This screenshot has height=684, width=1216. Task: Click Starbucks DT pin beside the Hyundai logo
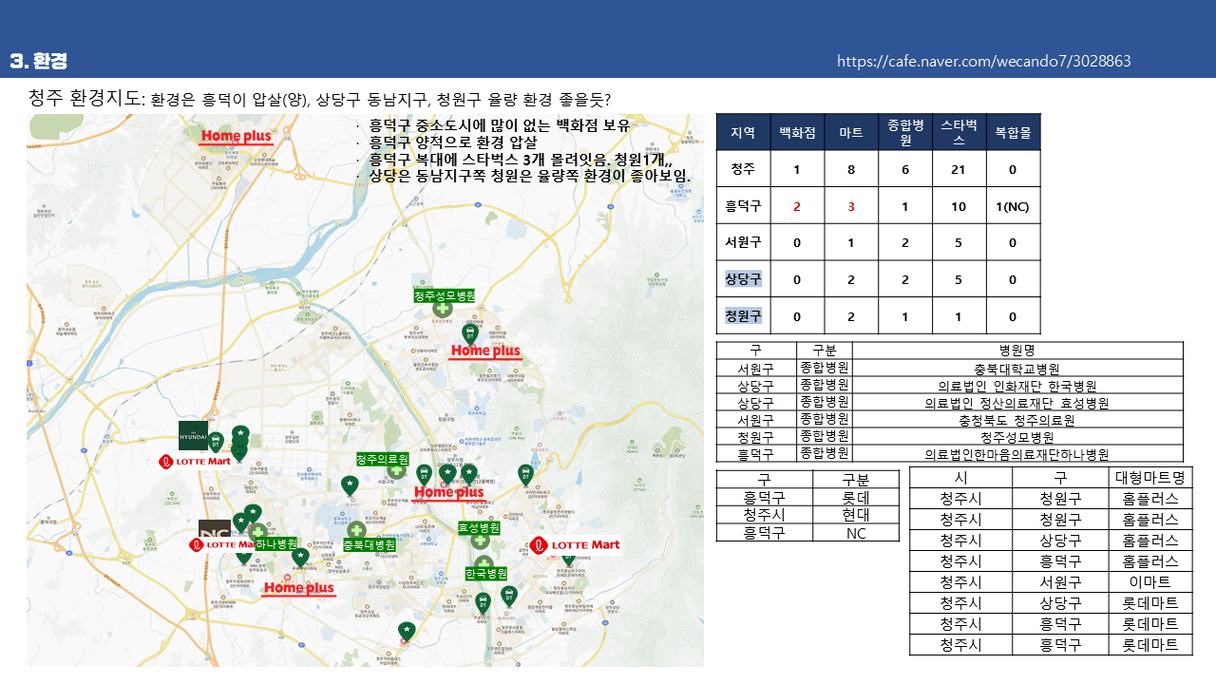[x=216, y=441]
